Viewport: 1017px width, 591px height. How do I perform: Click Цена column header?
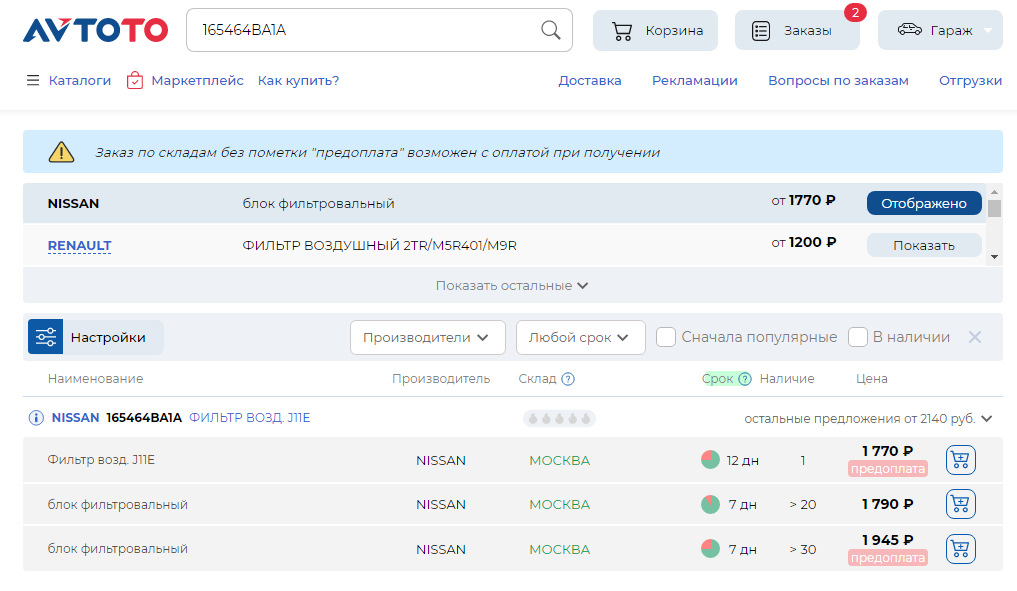pyautogui.click(x=871, y=379)
